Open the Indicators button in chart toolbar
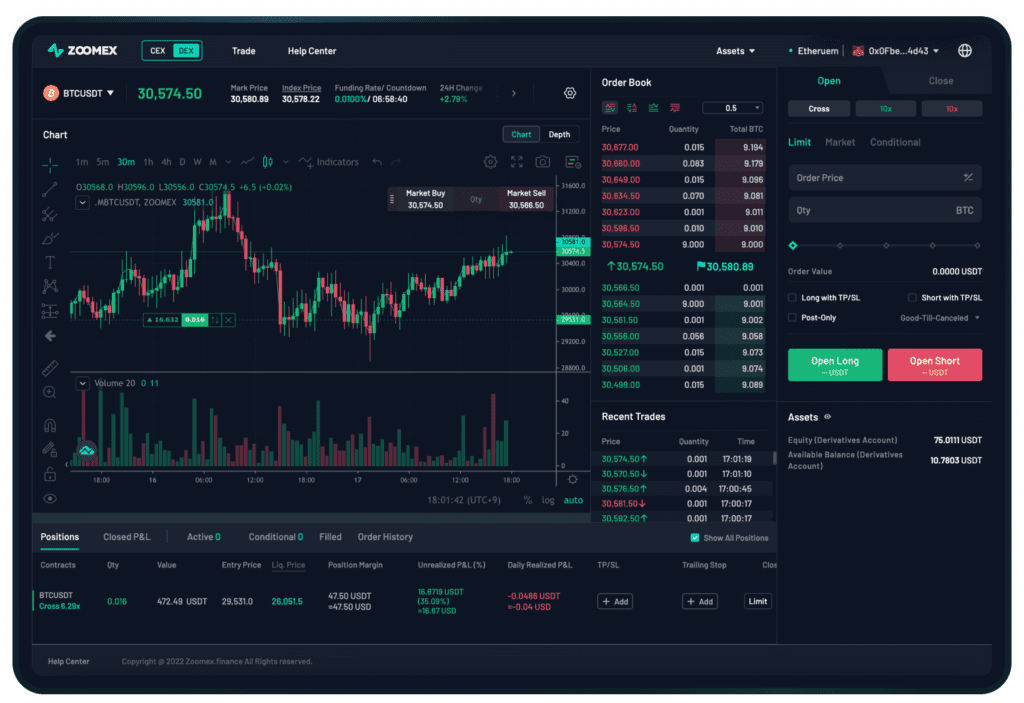Image resolution: width=1024 pixels, height=703 pixels. (x=328, y=162)
